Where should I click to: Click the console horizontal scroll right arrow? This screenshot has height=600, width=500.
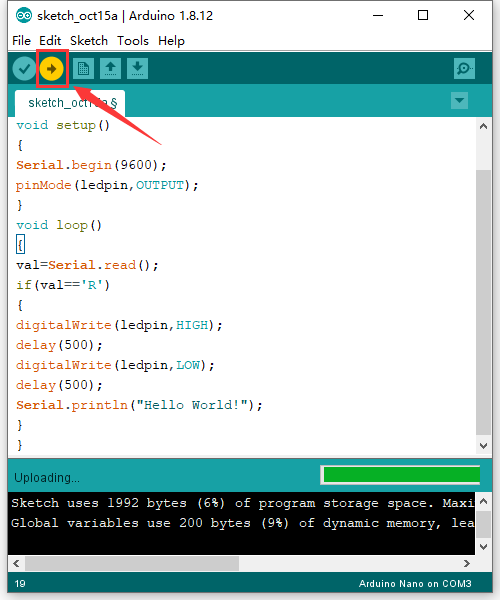coord(467,564)
